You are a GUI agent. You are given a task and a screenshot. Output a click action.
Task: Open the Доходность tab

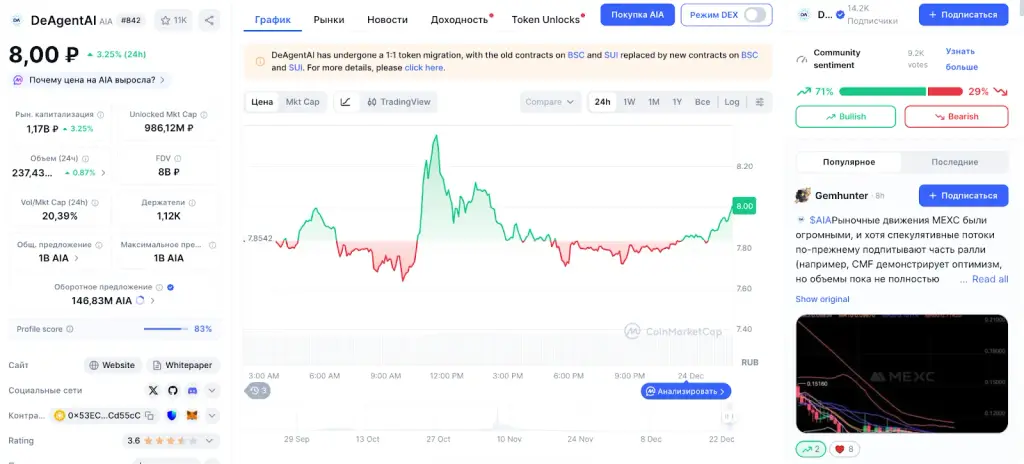460,20
